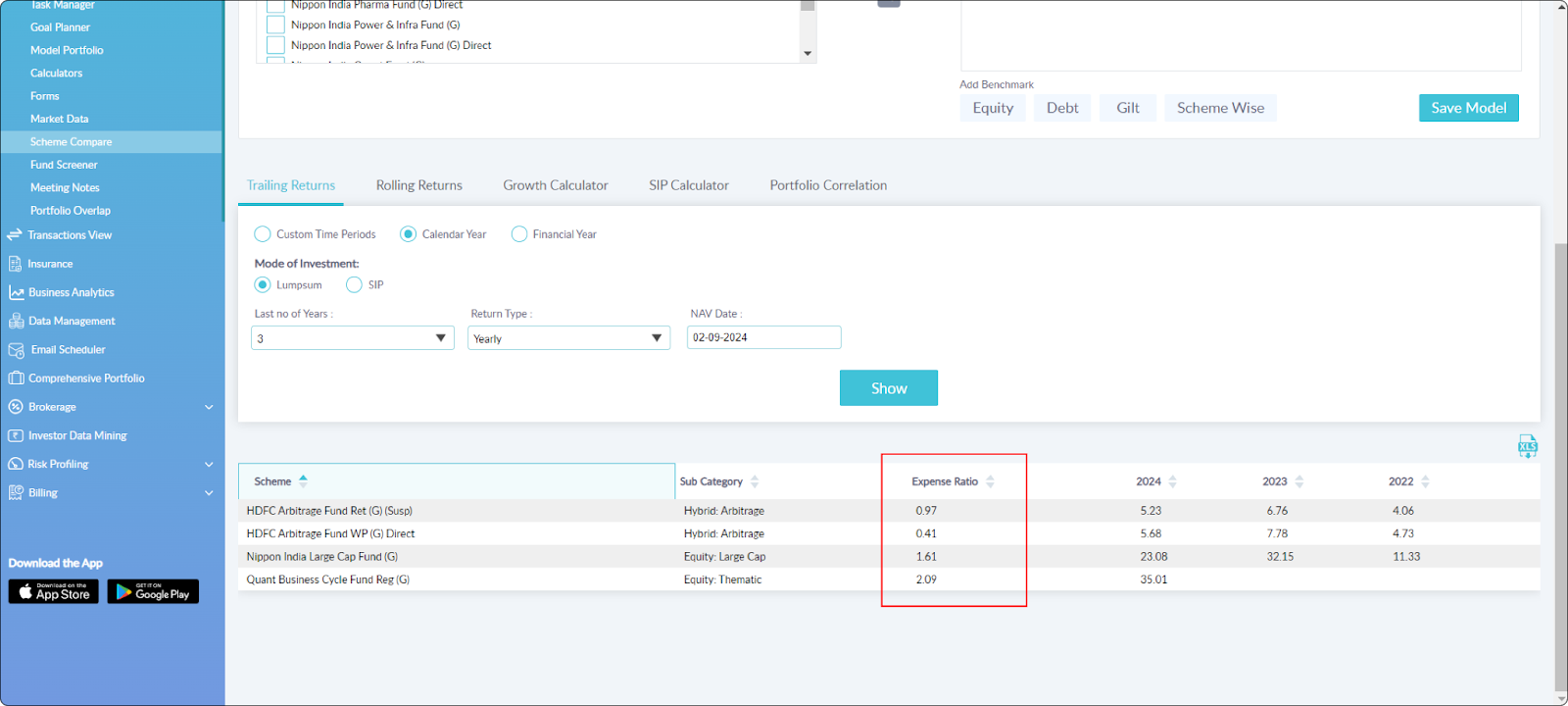
Task: Click the Billing sidebar icon
Action: pos(16,492)
